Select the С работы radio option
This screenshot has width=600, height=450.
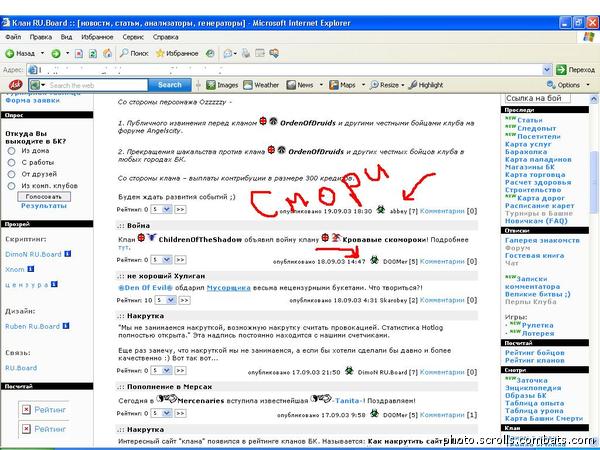click(11, 163)
